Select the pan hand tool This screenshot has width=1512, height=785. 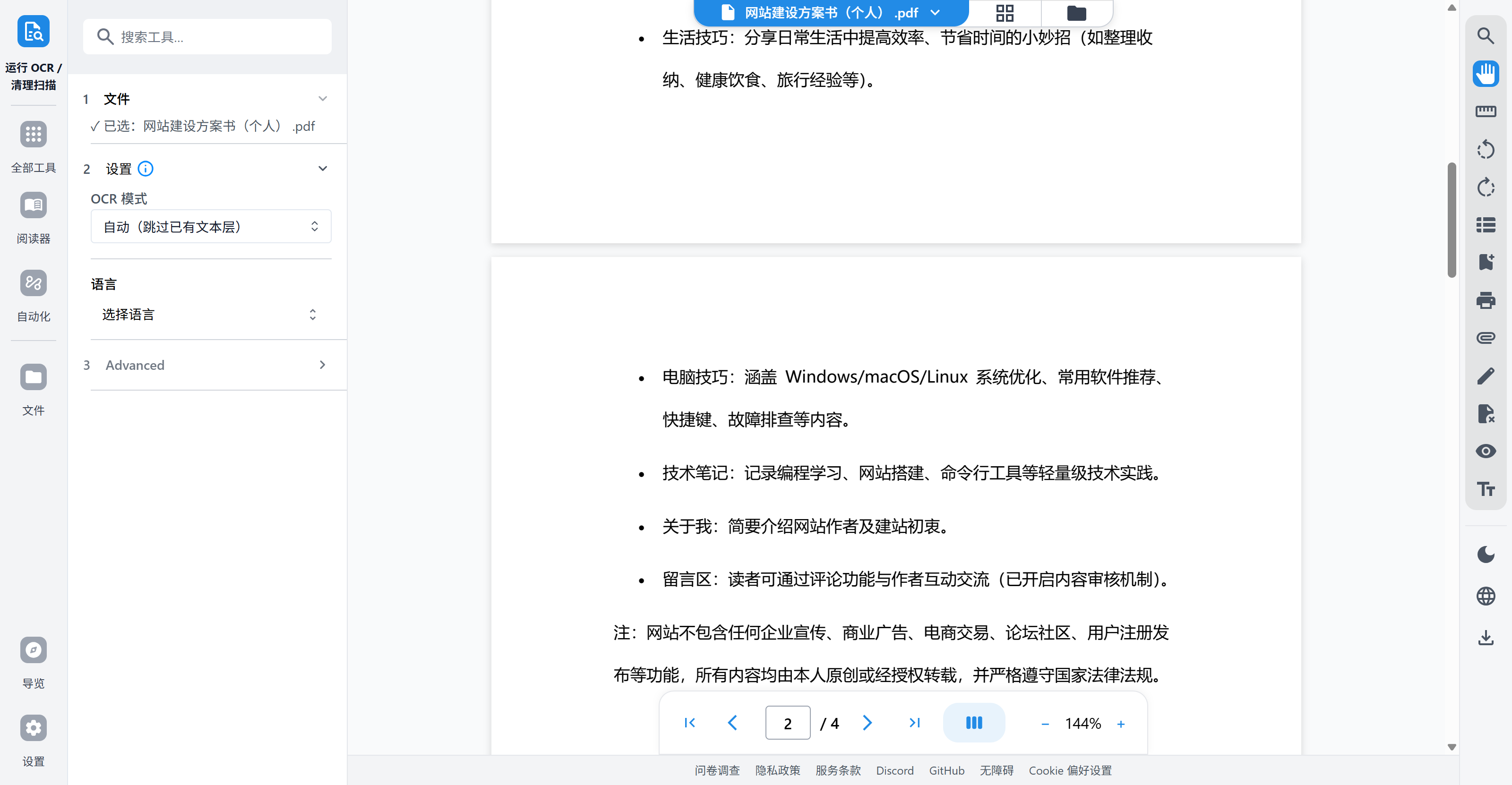tap(1485, 74)
